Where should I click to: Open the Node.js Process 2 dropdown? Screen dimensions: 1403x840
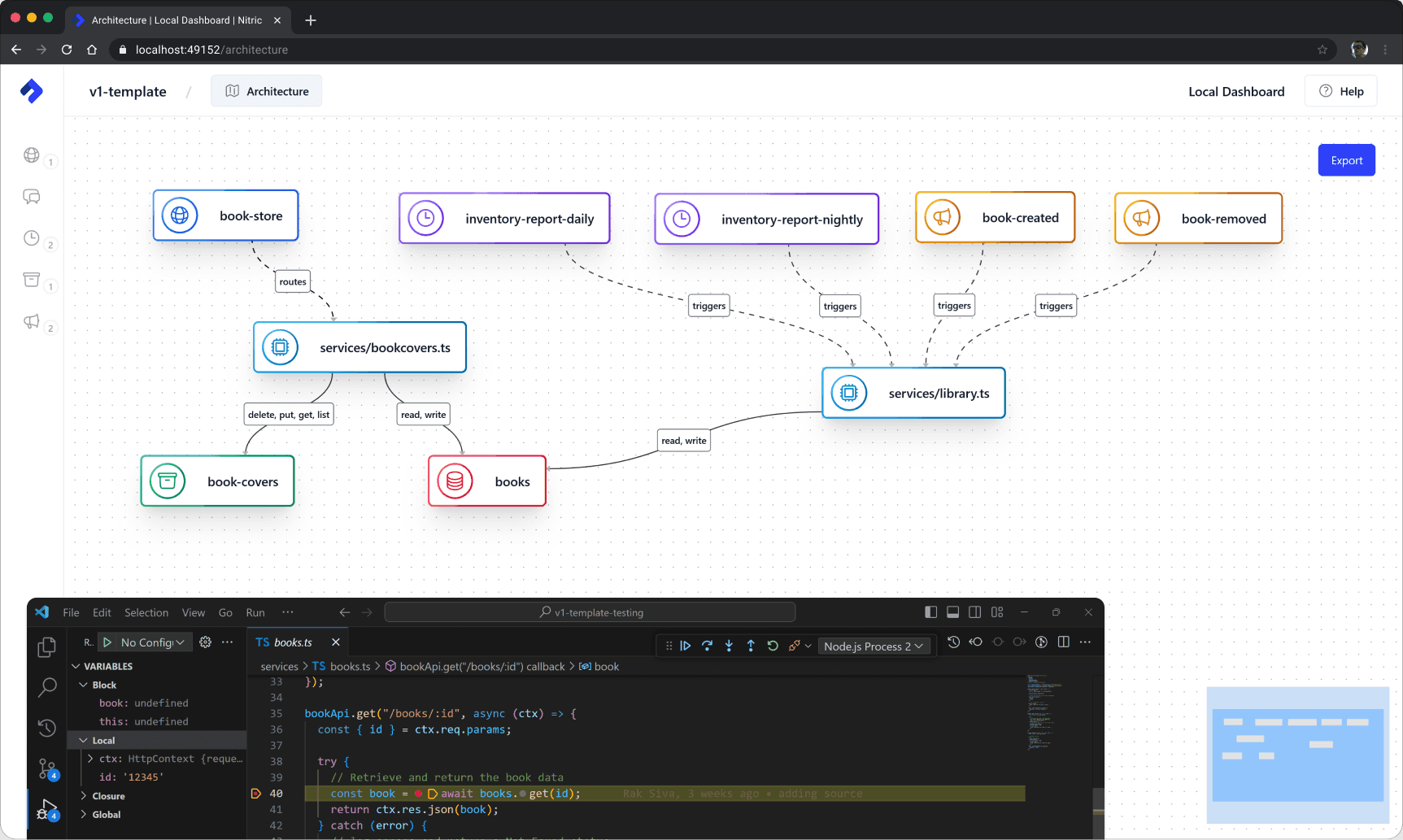pos(874,646)
